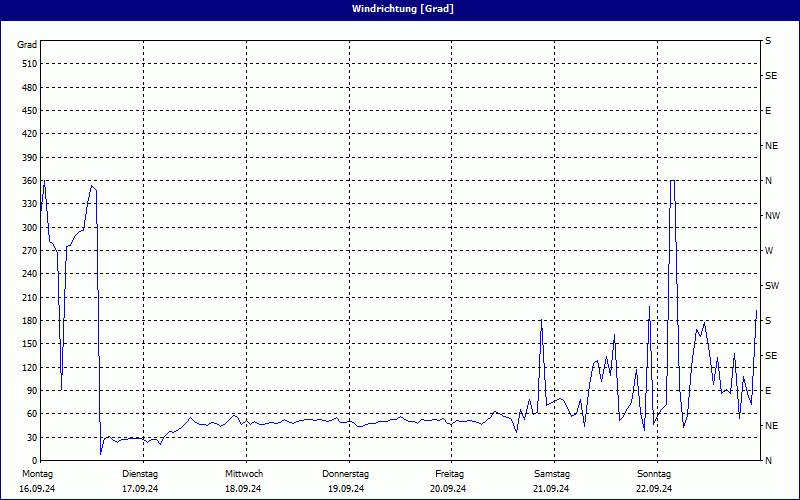Screen dimensions: 800x500
Task: Select the "Samstag" day label
Action: click(x=552, y=474)
